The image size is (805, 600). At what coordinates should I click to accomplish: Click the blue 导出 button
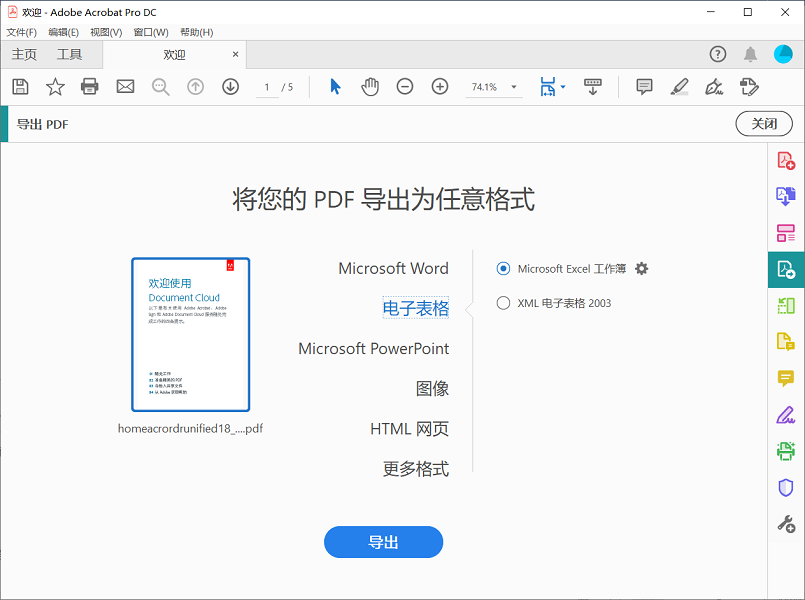(384, 542)
